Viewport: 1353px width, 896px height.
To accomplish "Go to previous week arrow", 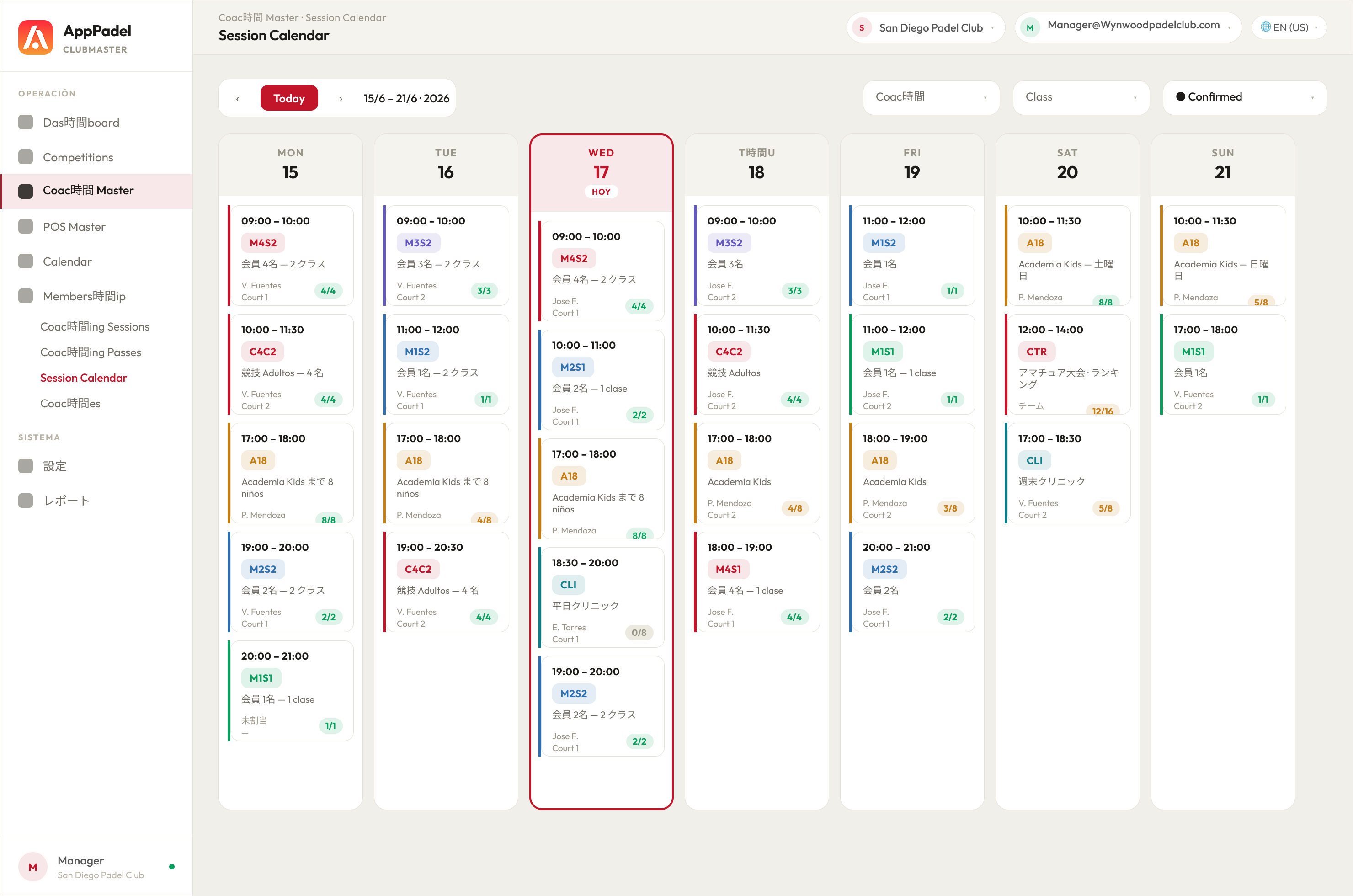I will (238, 98).
